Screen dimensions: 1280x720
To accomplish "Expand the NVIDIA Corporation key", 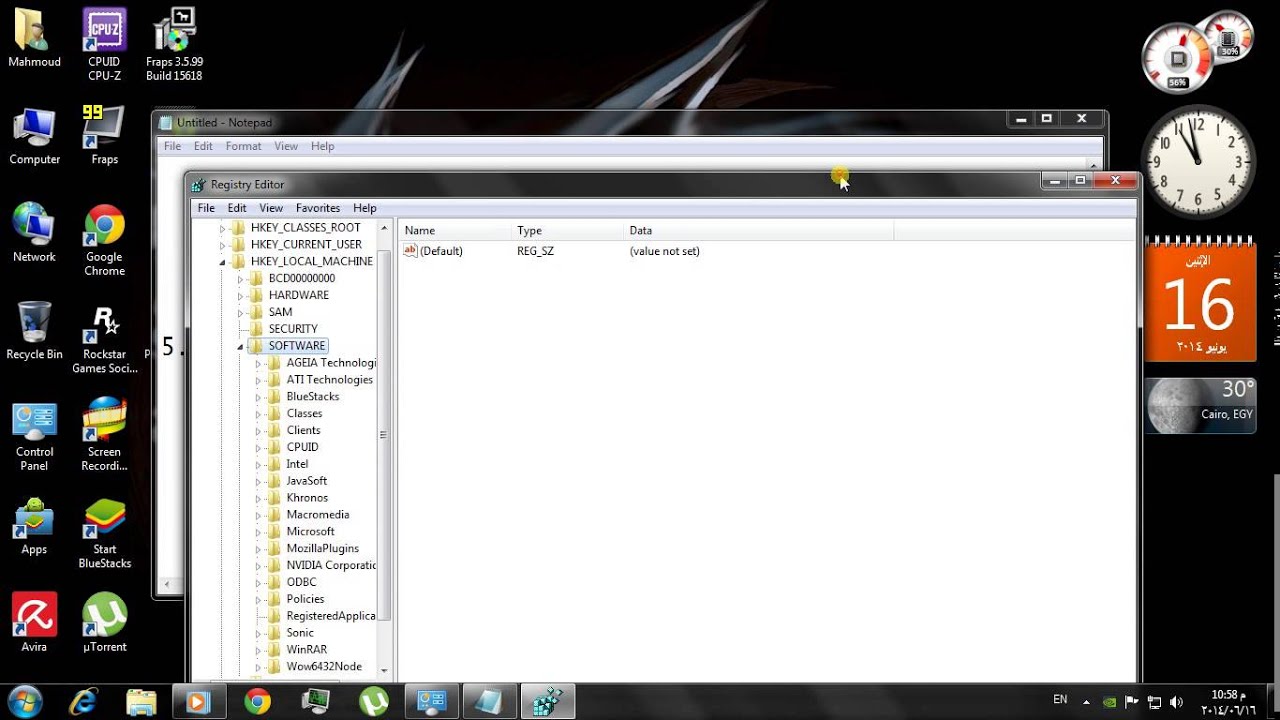I will point(259,565).
